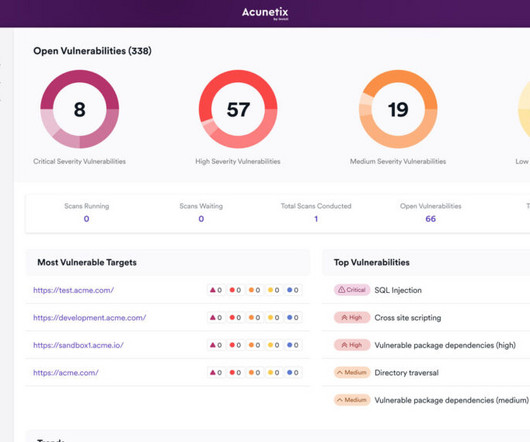Screen dimensions: 530x442
Task: Click critical triangle count for sandbox1.acme.io
Action: (x=216, y=345)
